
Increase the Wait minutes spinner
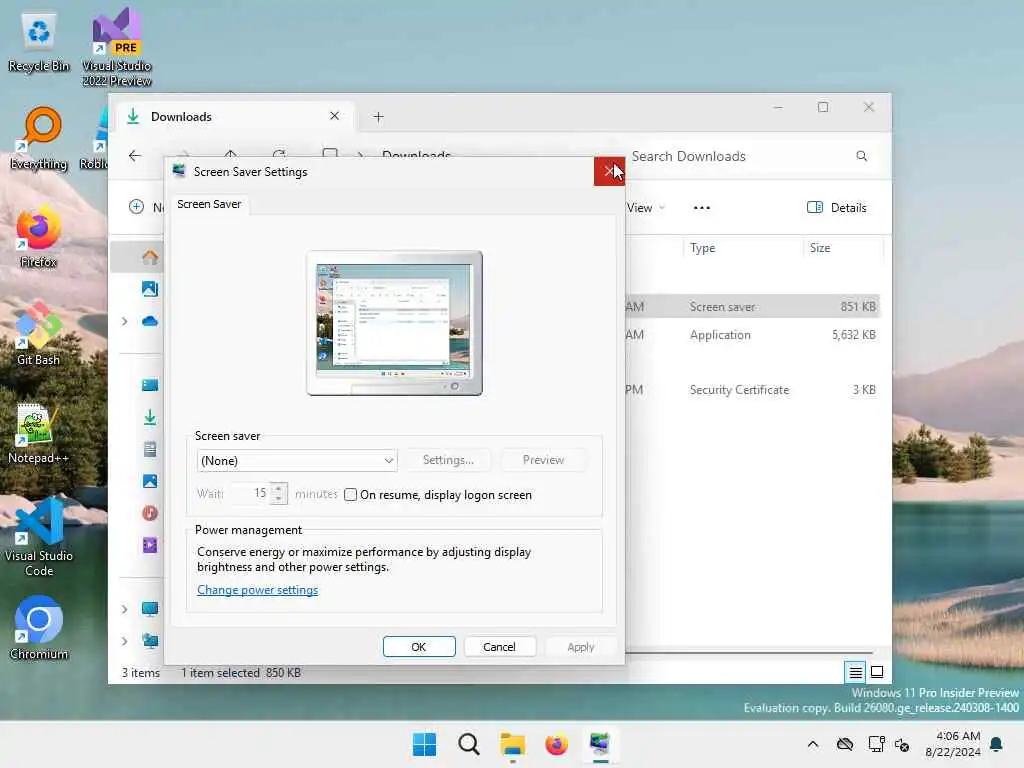279,488
